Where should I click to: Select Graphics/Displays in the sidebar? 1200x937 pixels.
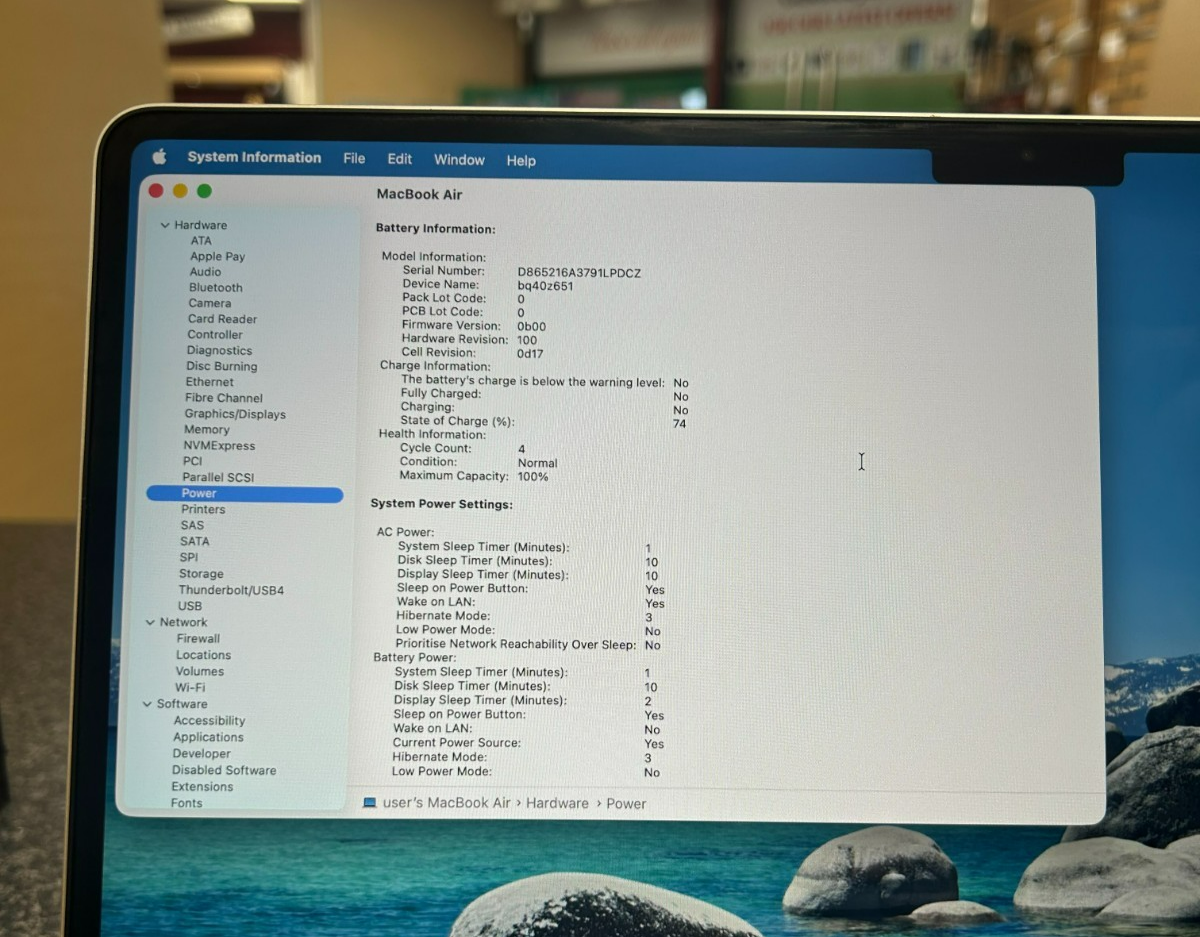coord(235,414)
